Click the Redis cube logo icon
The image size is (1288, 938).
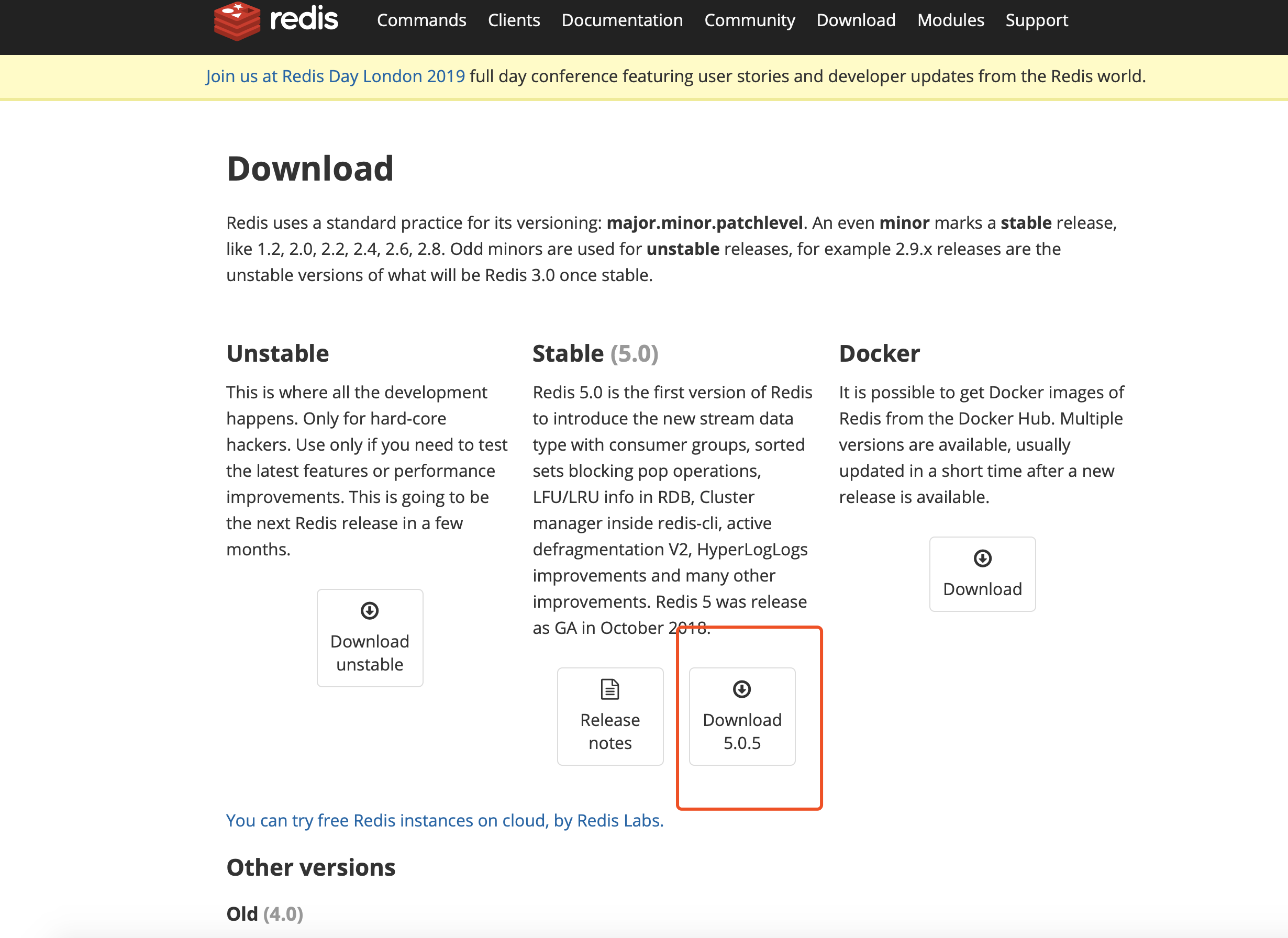[238, 21]
